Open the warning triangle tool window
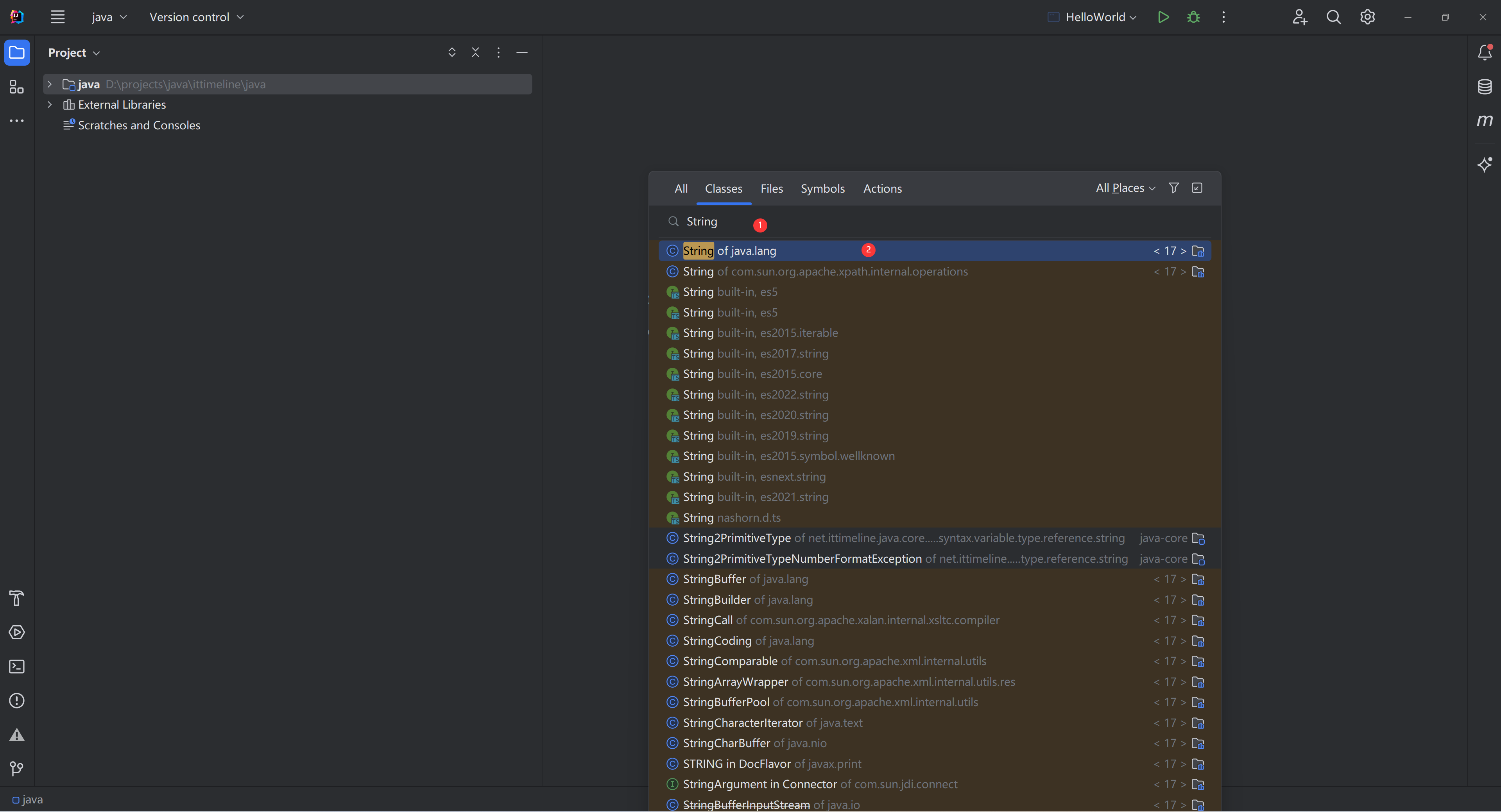Image resolution: width=1501 pixels, height=812 pixels. [17, 735]
